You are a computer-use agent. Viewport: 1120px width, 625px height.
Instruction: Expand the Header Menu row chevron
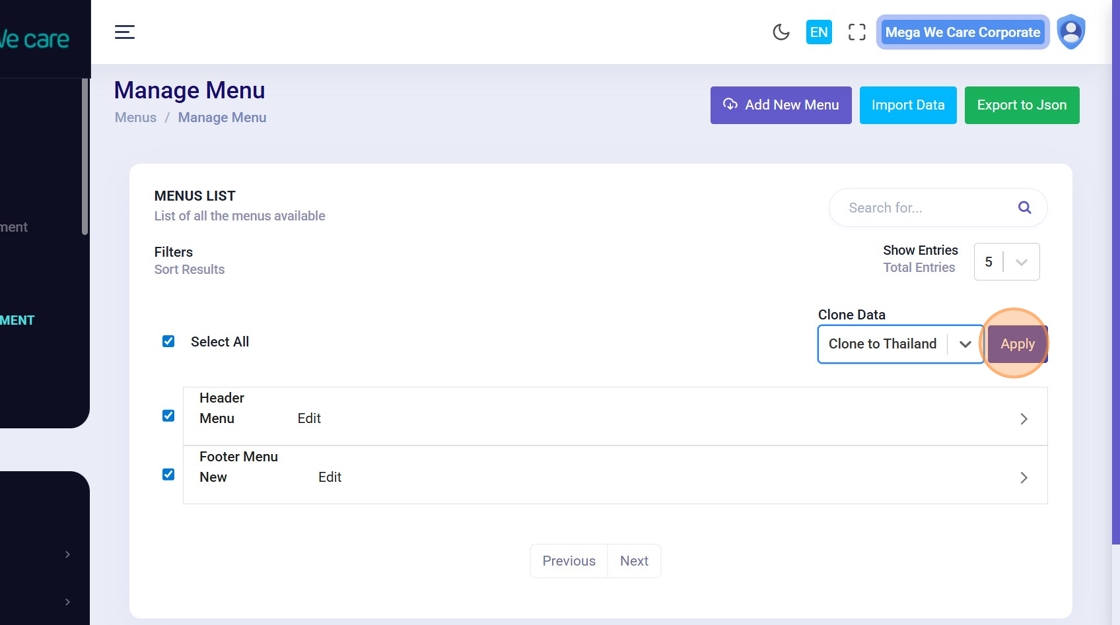(1023, 419)
